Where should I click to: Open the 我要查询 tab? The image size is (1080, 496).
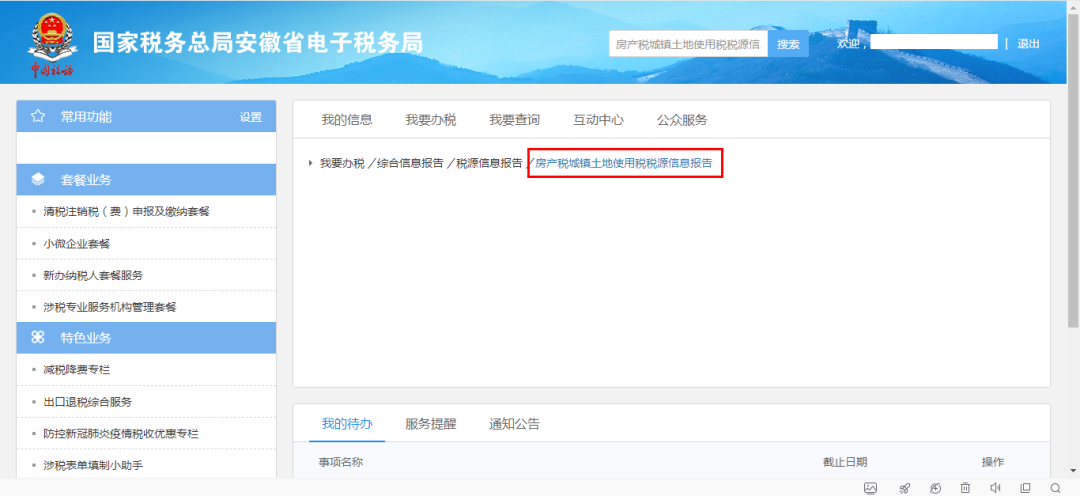tap(515, 120)
